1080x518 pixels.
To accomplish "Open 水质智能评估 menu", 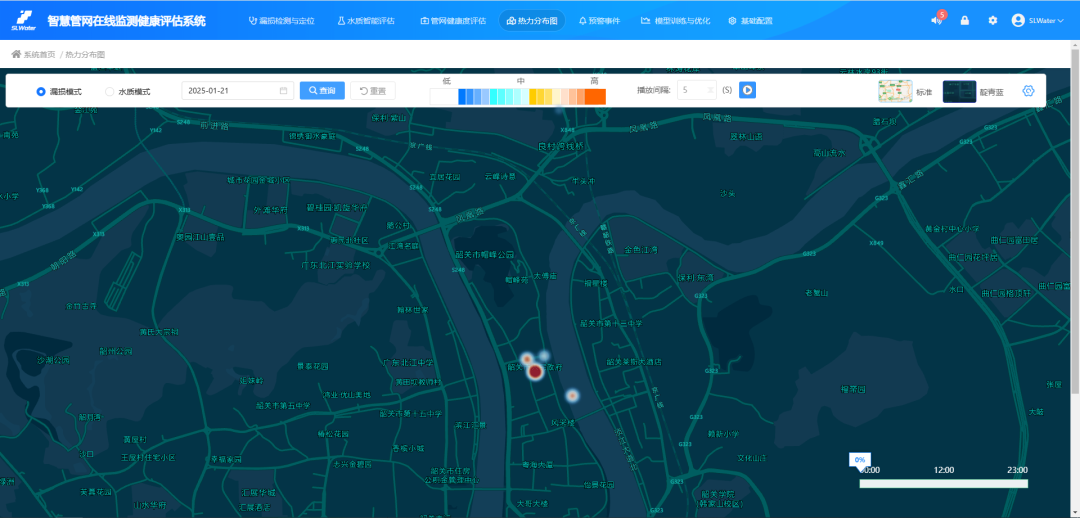I will pyautogui.click(x=366, y=21).
